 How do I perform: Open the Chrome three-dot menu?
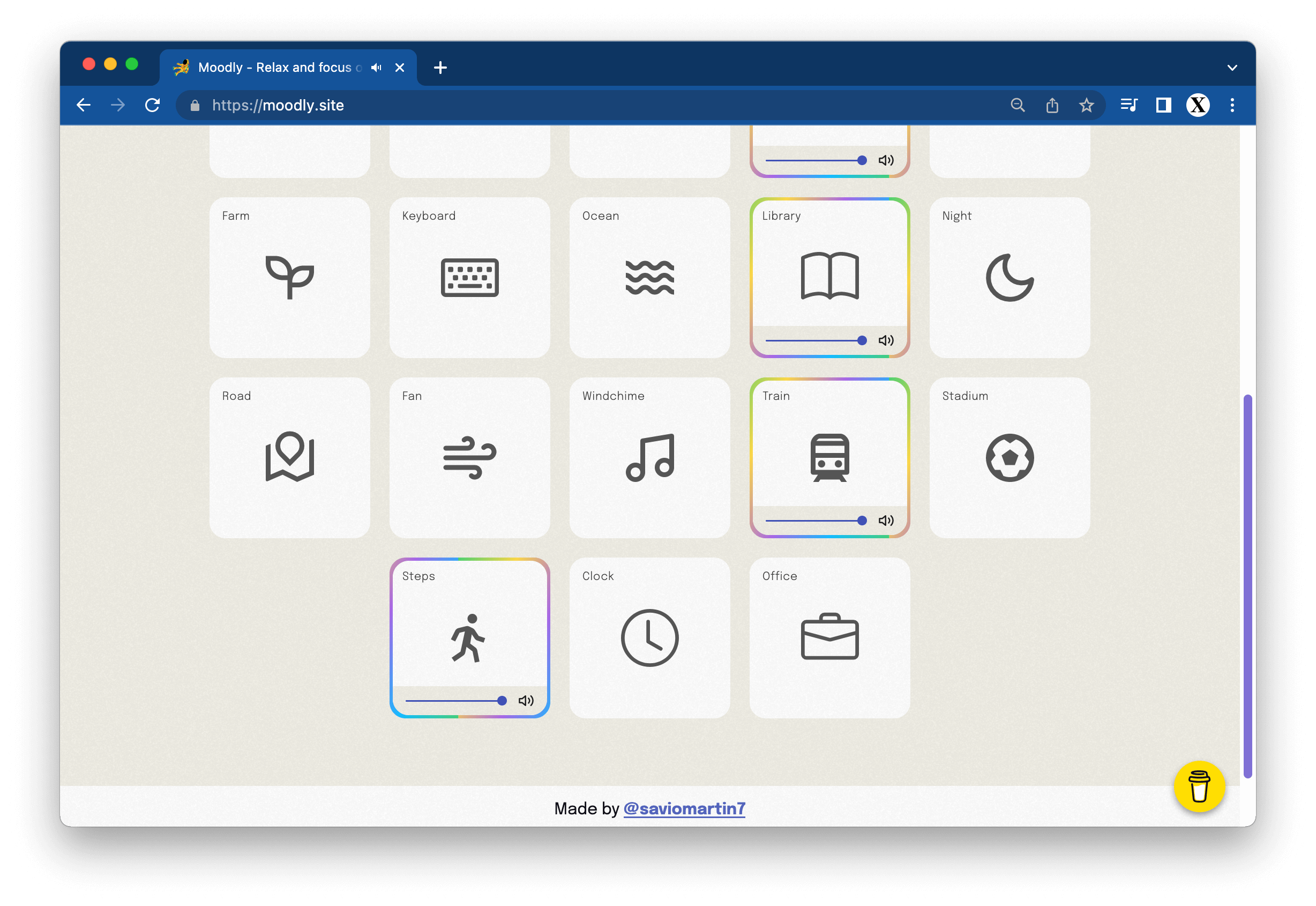click(x=1231, y=105)
